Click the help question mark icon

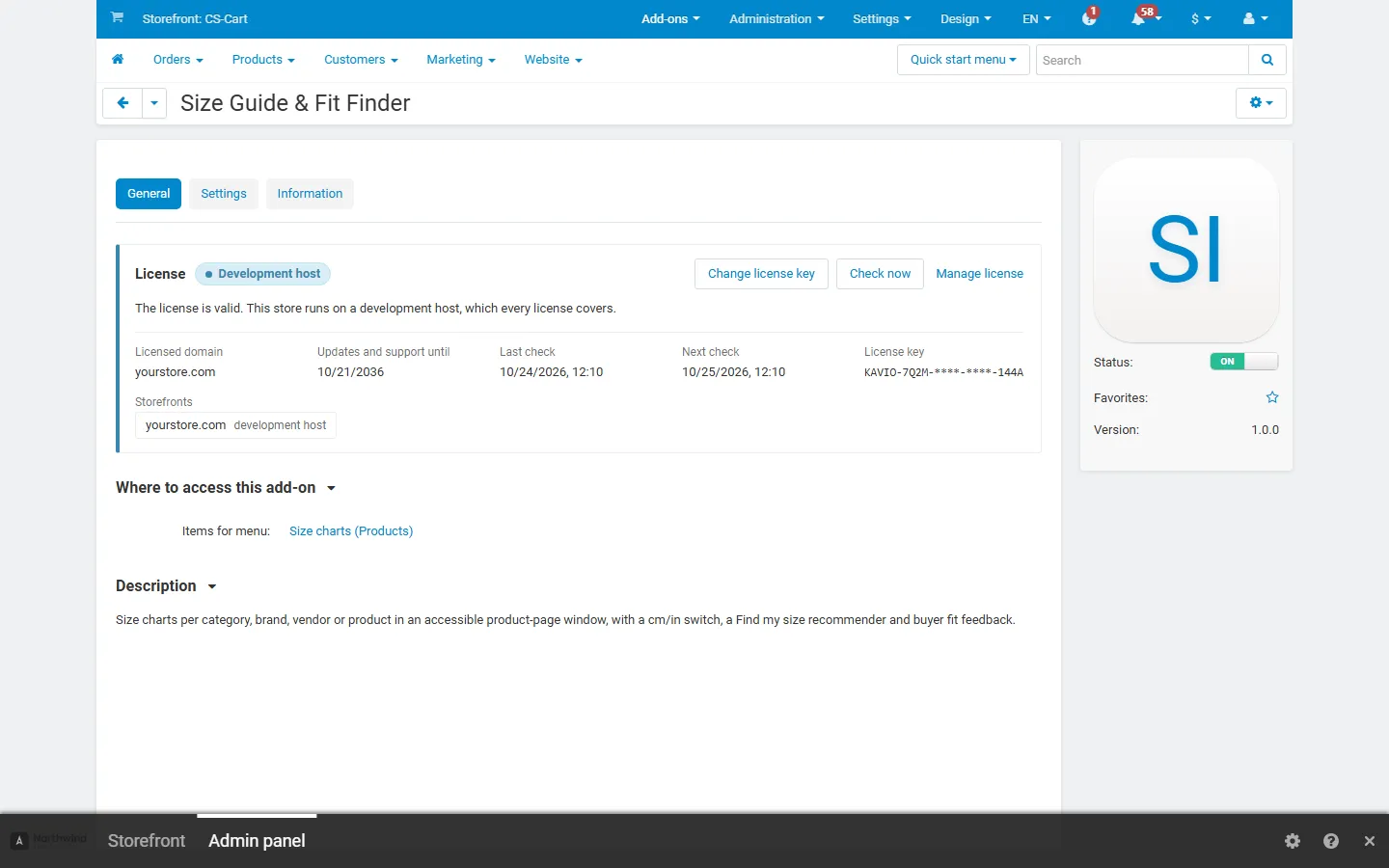(x=1331, y=841)
